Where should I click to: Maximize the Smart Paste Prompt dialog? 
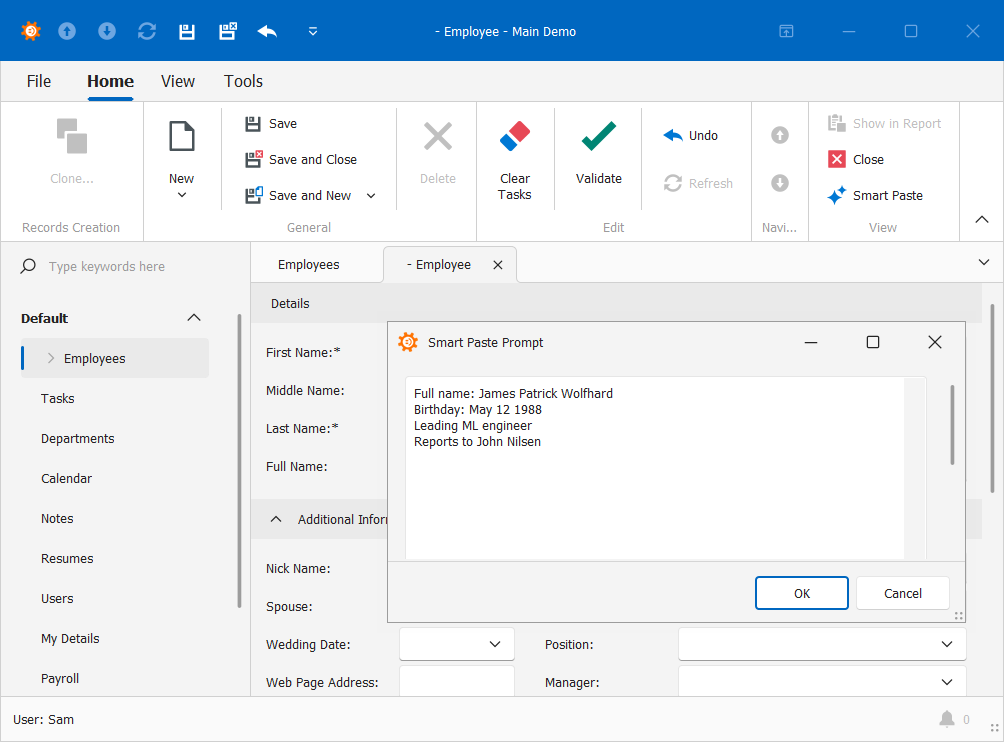tap(873, 343)
